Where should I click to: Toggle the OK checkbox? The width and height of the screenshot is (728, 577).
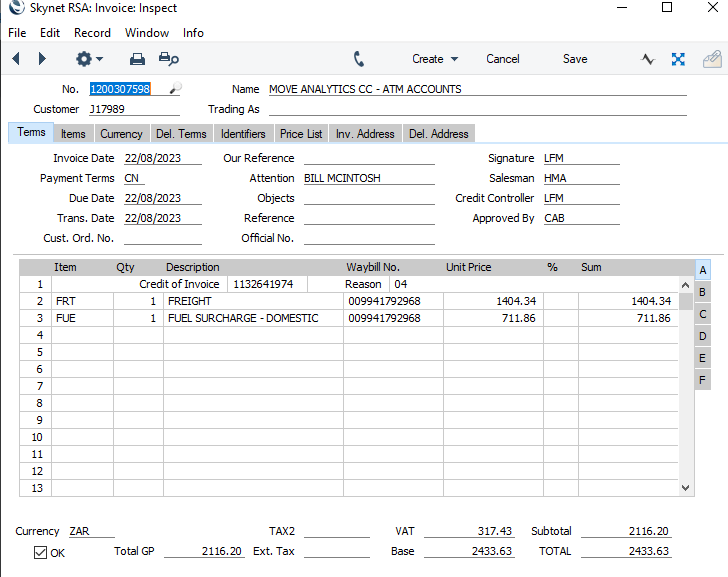pyautogui.click(x=40, y=552)
